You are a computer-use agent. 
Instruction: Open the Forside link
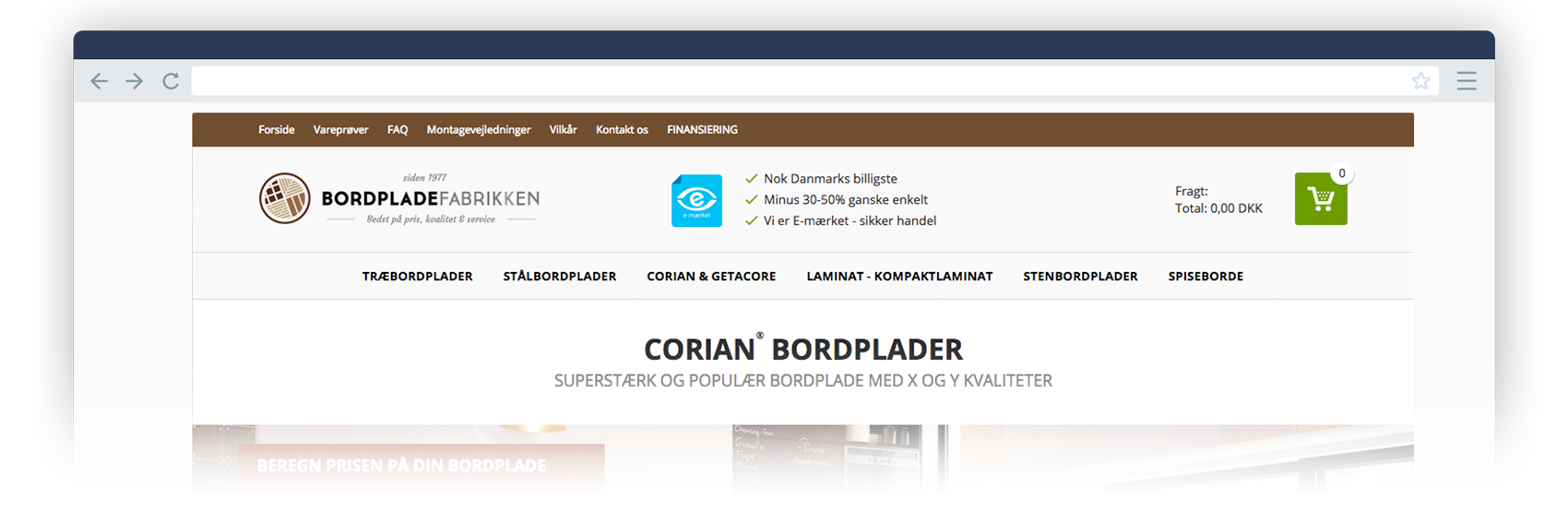click(x=277, y=130)
